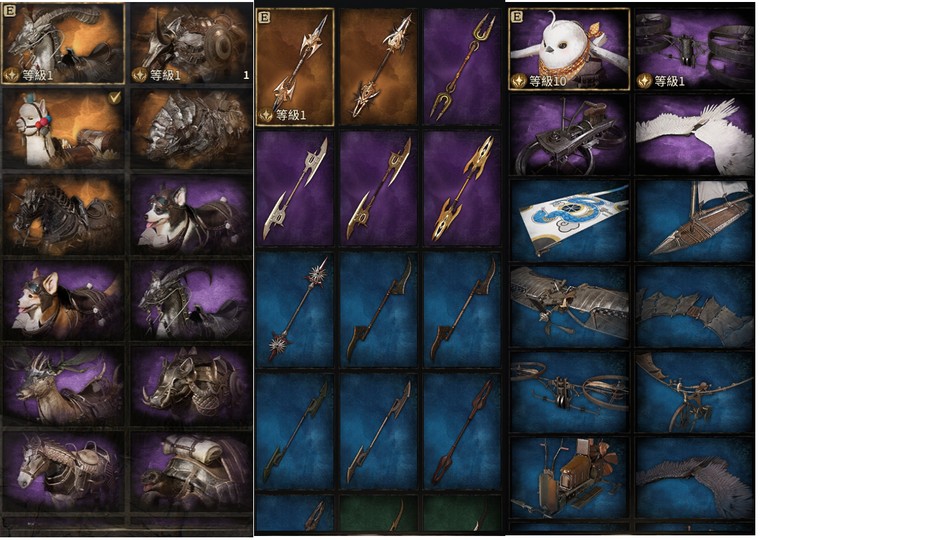Select the equipped orange spear level 1
This screenshot has height=540, width=939.
click(295, 67)
